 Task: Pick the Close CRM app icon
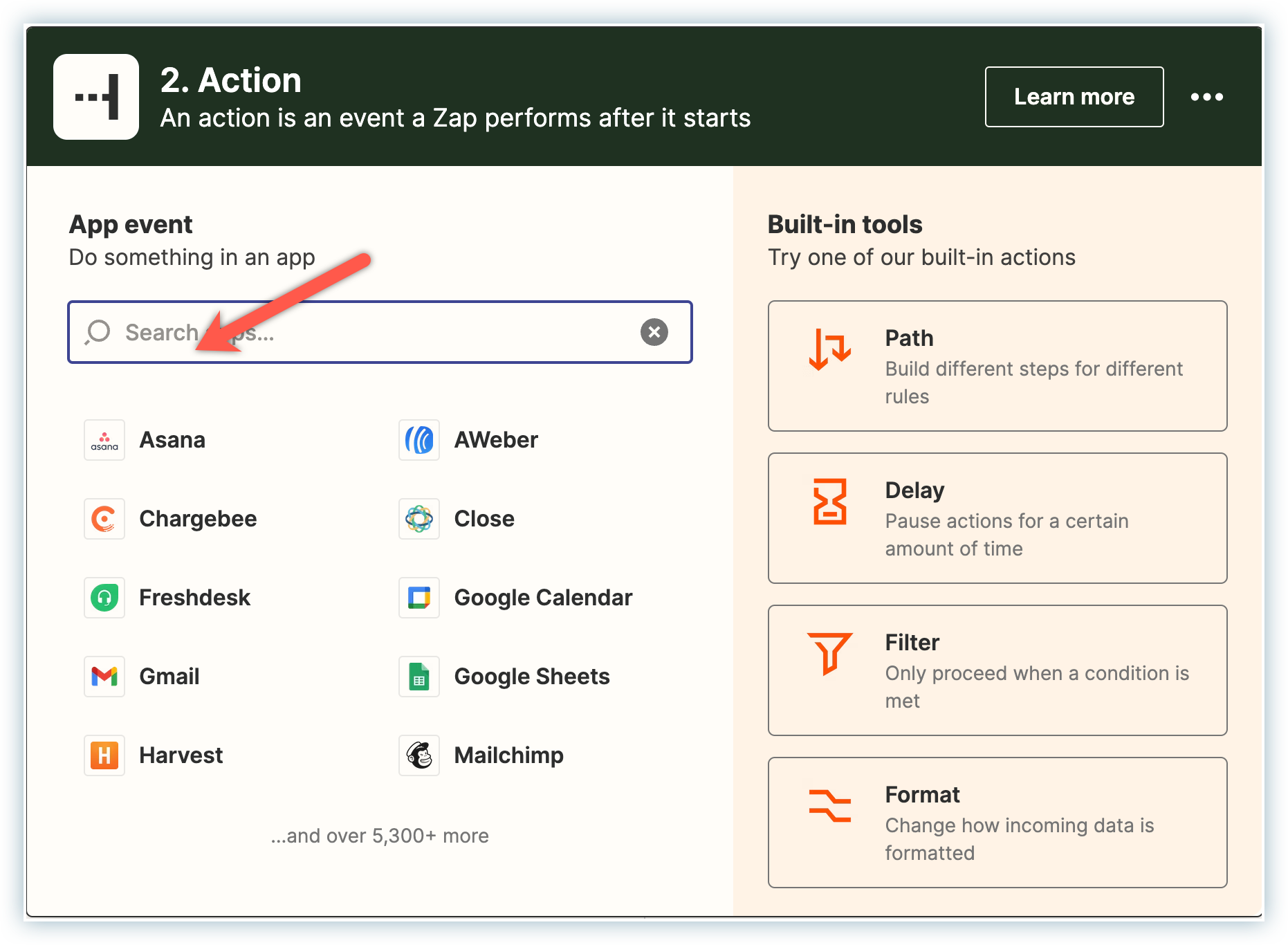pos(419,519)
